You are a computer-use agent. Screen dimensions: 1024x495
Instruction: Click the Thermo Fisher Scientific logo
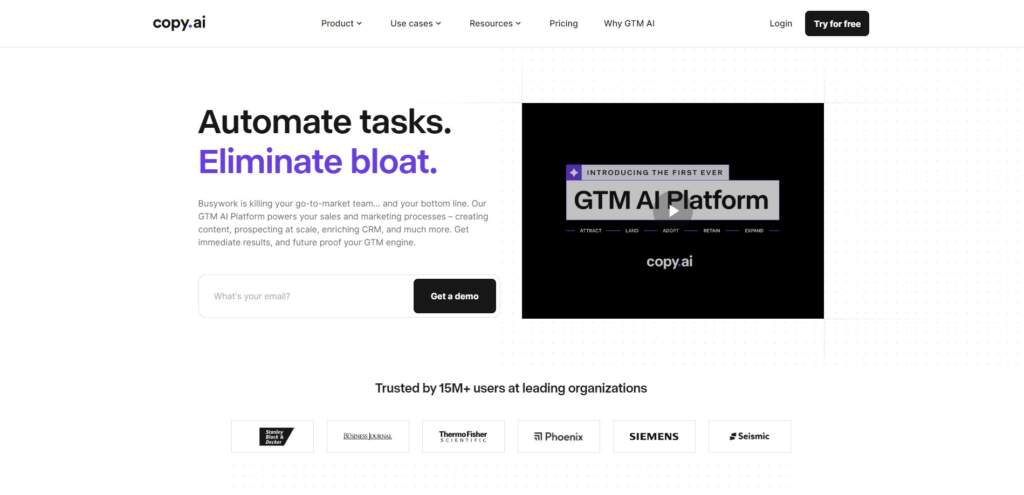[463, 436]
